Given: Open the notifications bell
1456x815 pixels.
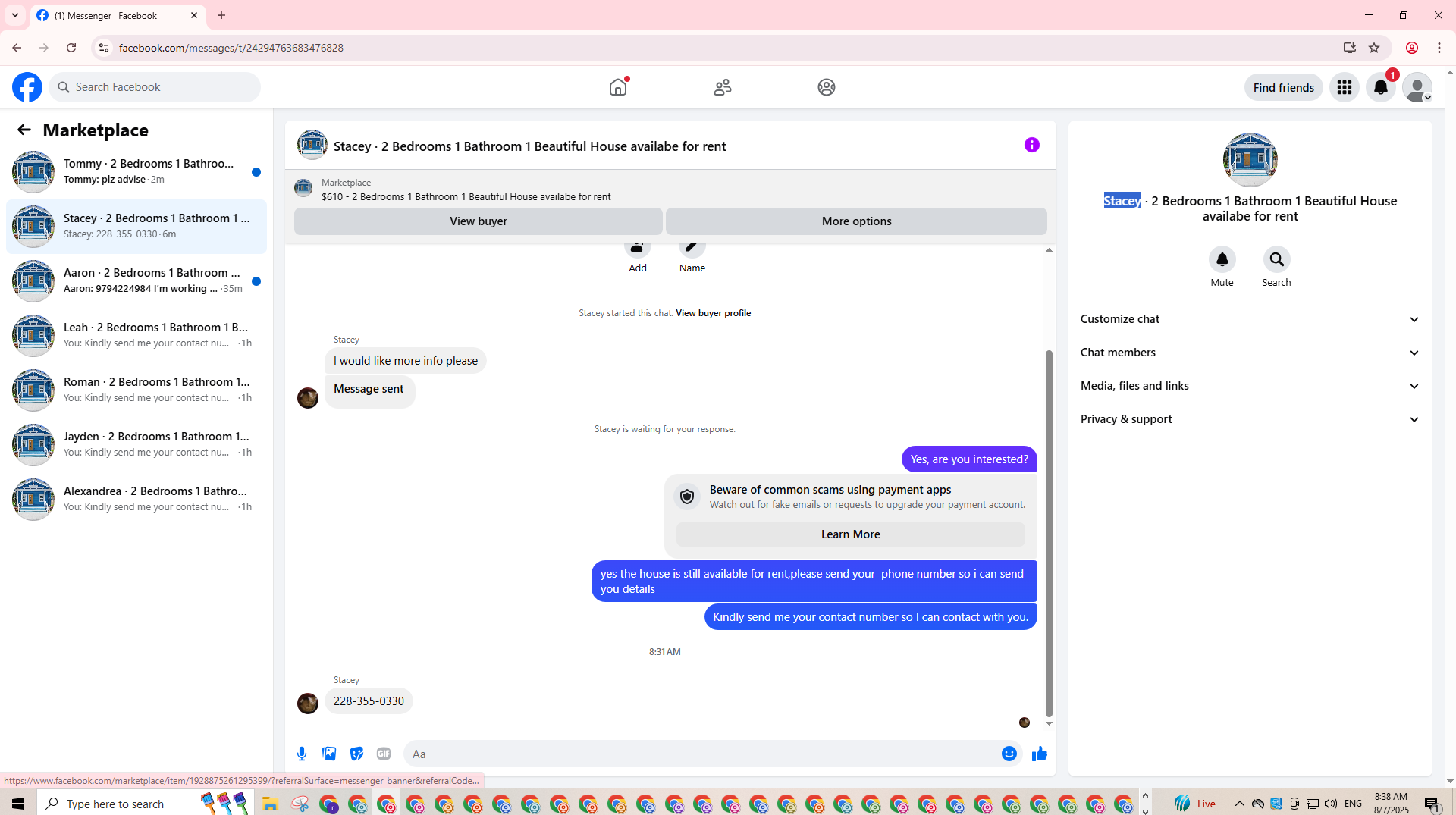Looking at the screenshot, I should pyautogui.click(x=1381, y=87).
